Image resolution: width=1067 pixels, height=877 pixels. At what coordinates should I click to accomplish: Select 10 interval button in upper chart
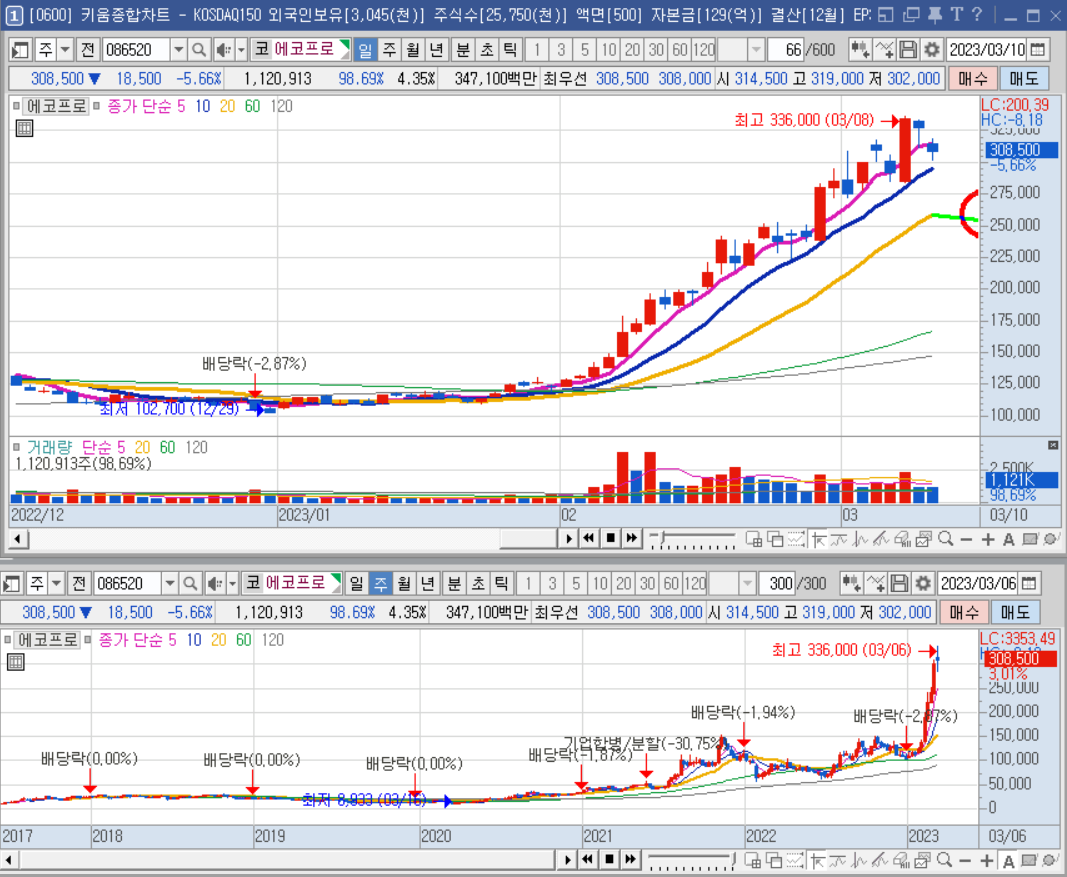tap(608, 50)
